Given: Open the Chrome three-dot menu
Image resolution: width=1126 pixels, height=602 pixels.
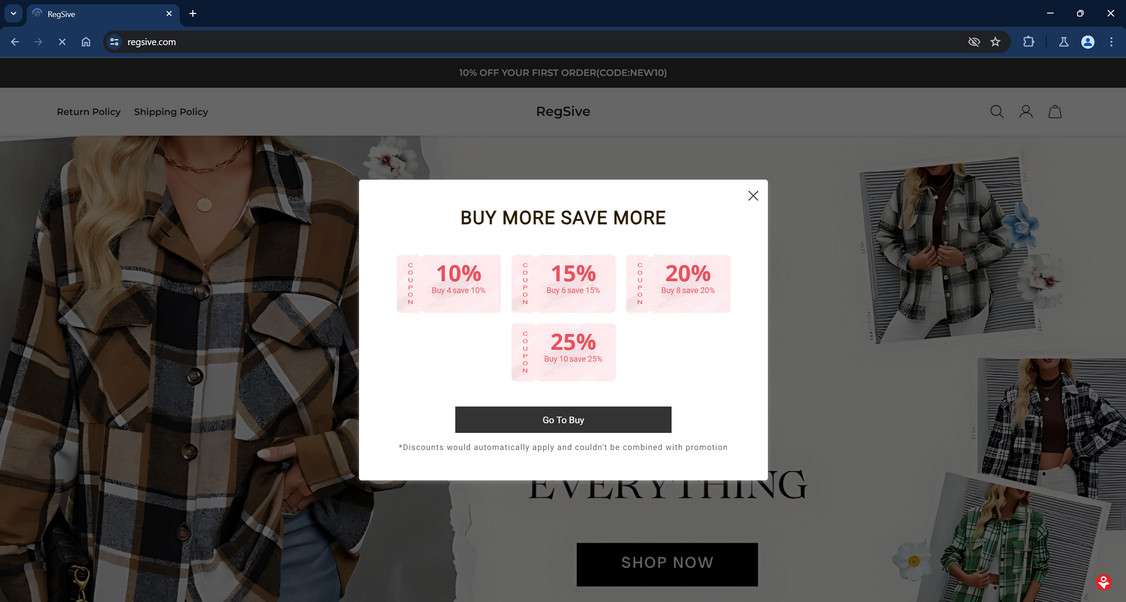Looking at the screenshot, I should tap(1111, 42).
